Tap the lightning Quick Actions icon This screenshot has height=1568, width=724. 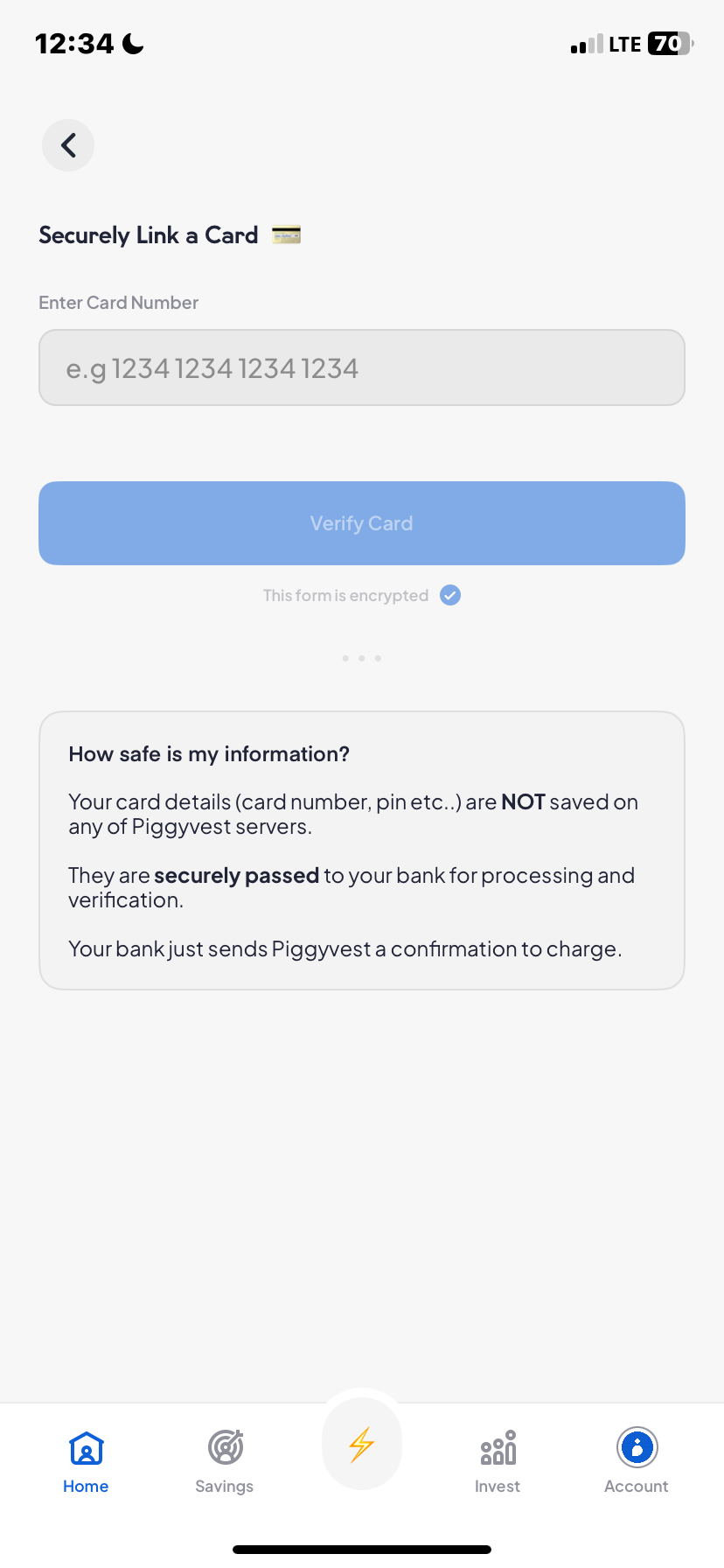pyautogui.click(x=361, y=1444)
